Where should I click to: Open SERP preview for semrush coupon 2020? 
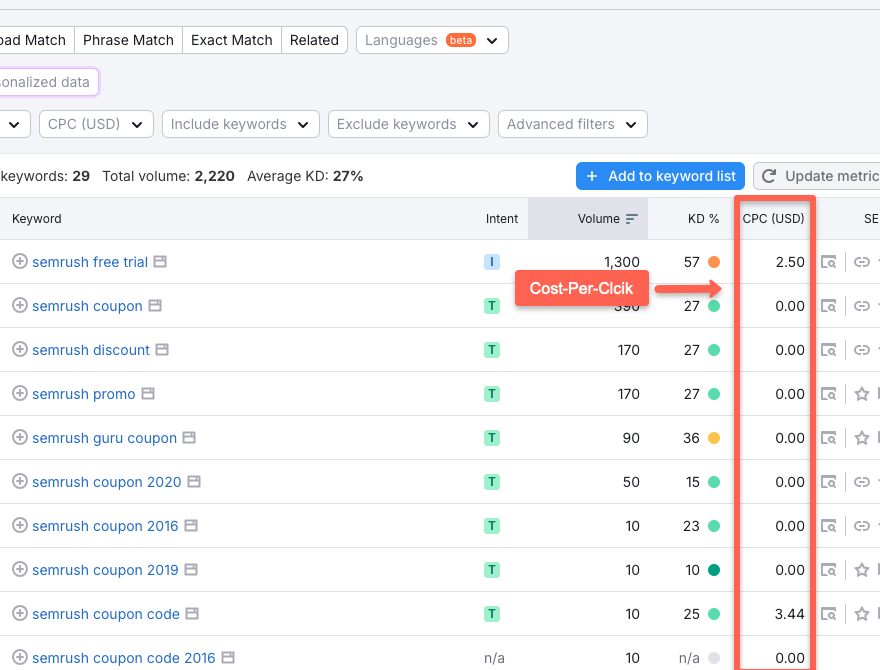(829, 482)
